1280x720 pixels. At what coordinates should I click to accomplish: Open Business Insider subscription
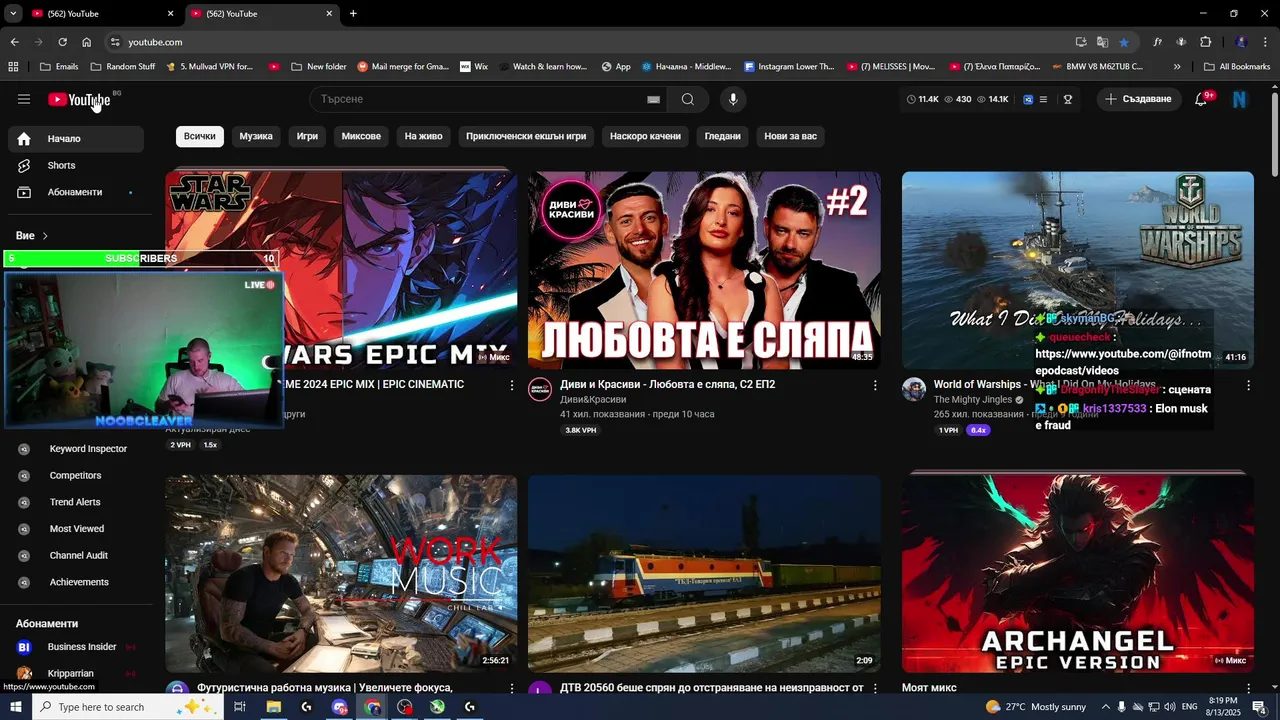(x=76, y=647)
